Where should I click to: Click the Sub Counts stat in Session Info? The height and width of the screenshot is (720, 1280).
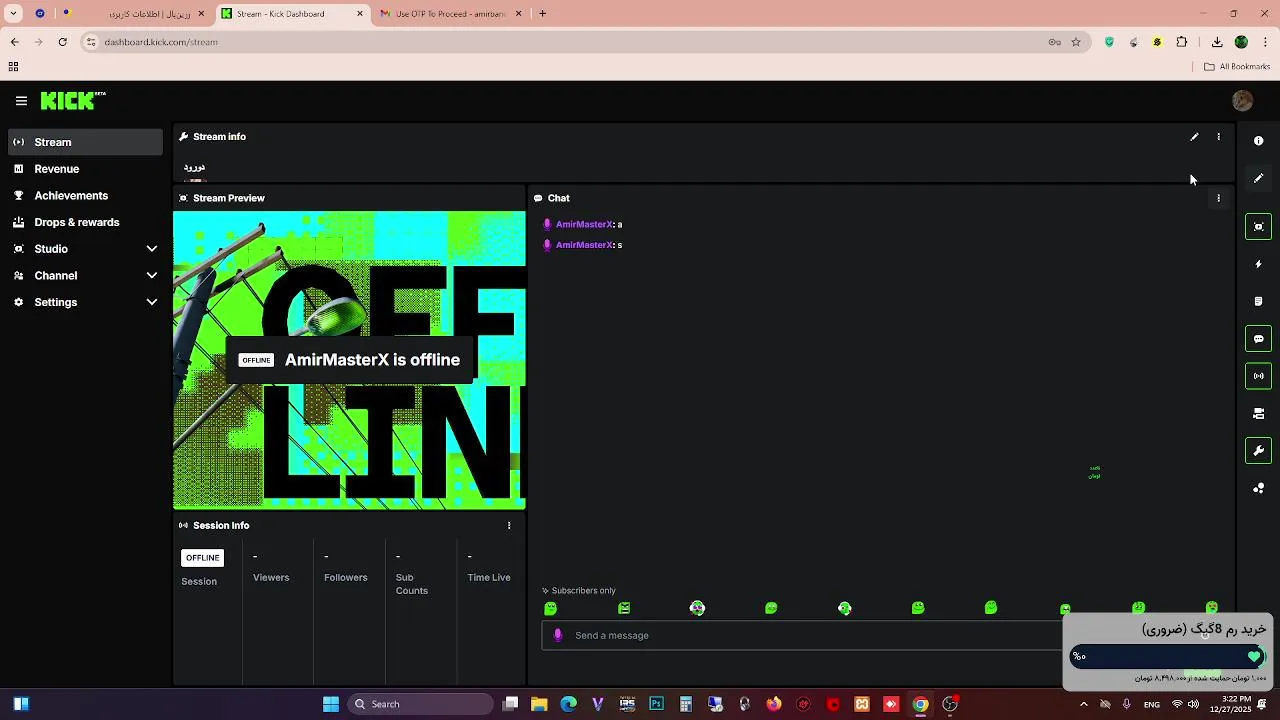click(x=412, y=574)
